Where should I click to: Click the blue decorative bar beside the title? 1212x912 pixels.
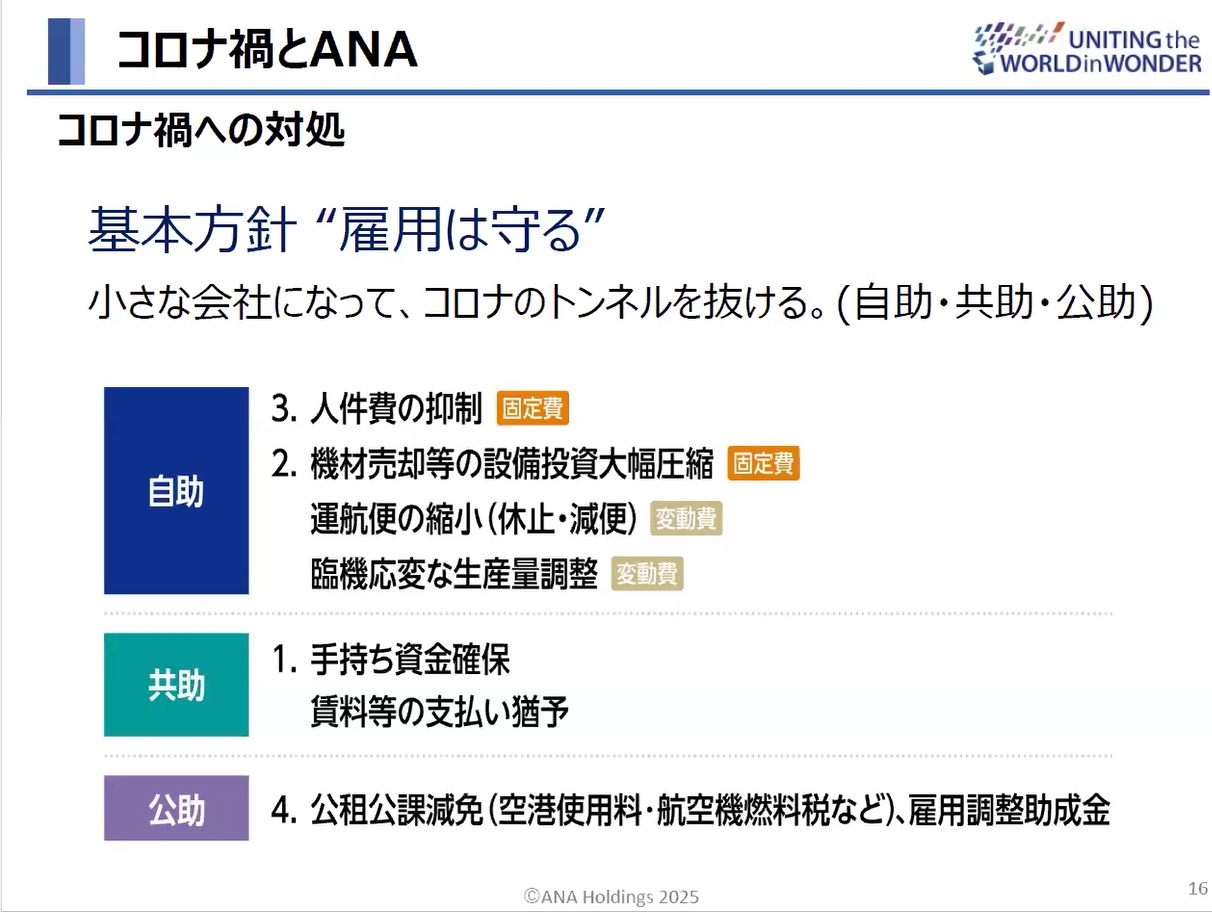[66, 51]
